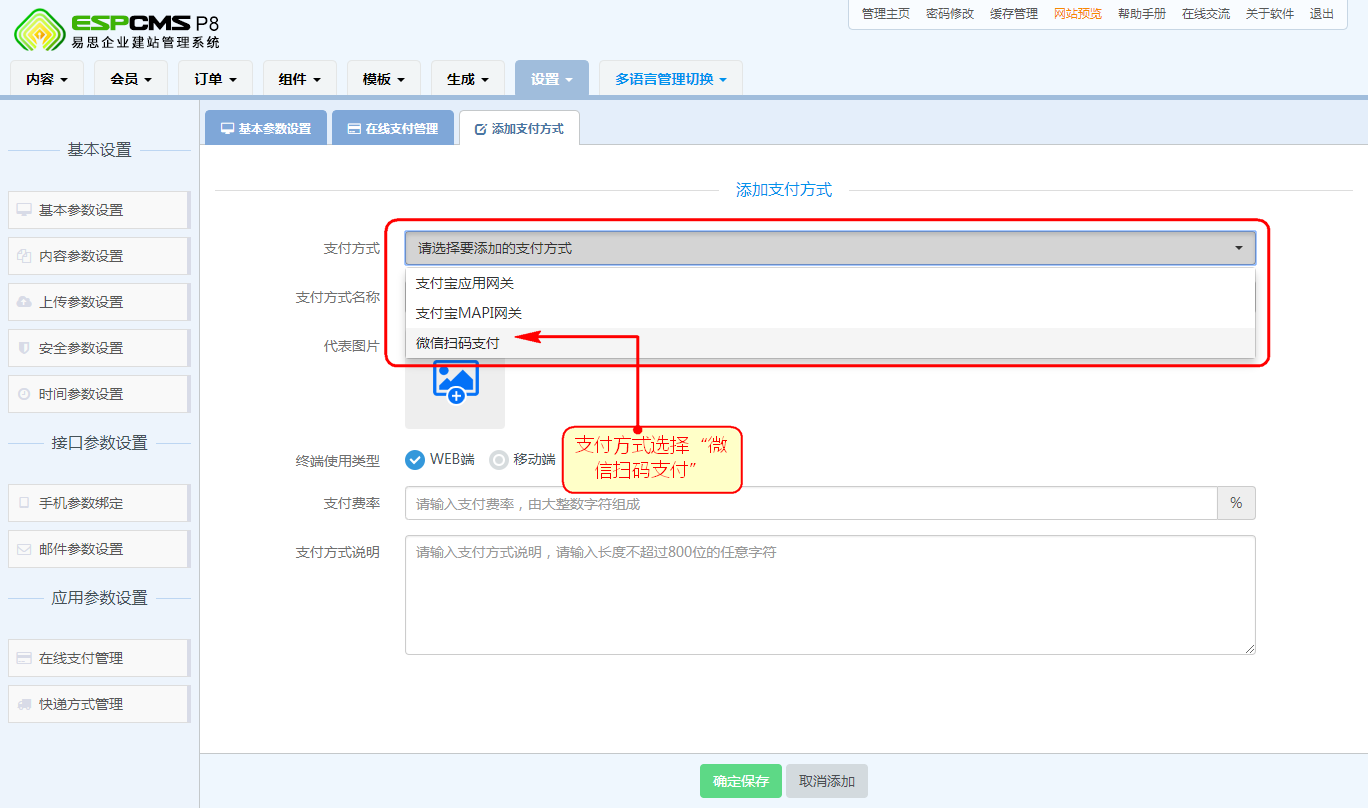Click the clock icon beside 时间参数设置
Viewport: 1368px width, 808px height.
pos(24,394)
